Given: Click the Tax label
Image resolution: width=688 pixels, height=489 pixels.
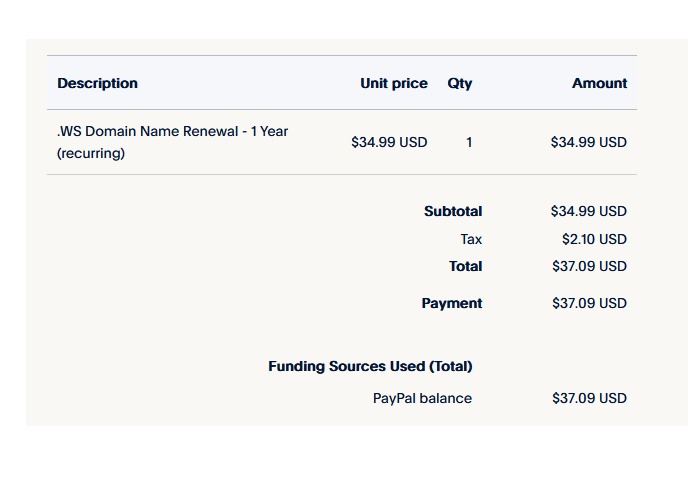Looking at the screenshot, I should [471, 239].
